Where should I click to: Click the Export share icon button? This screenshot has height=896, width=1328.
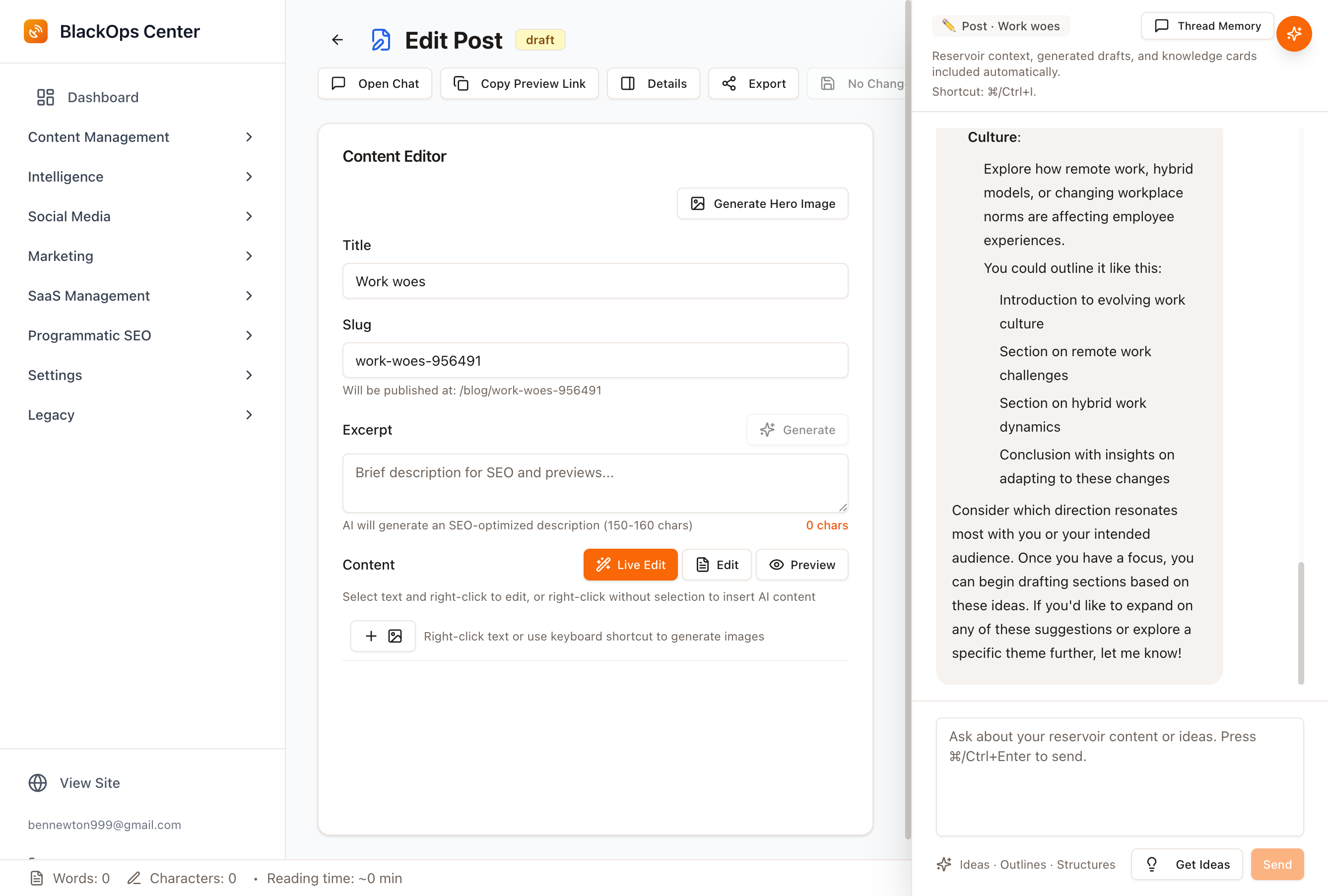pos(753,83)
